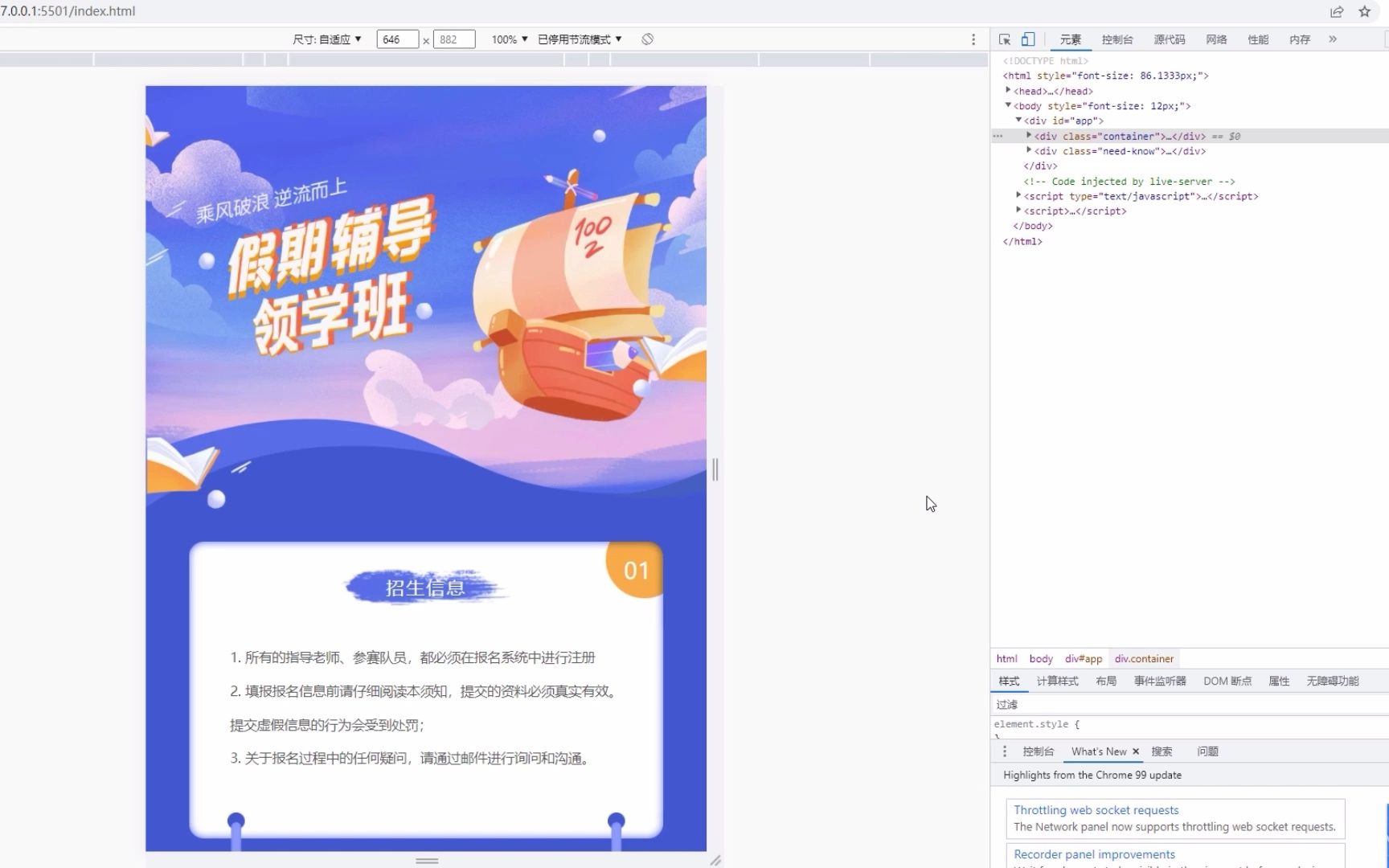Click the viewport height field 882
This screenshot has height=868, width=1389.
pos(454,39)
